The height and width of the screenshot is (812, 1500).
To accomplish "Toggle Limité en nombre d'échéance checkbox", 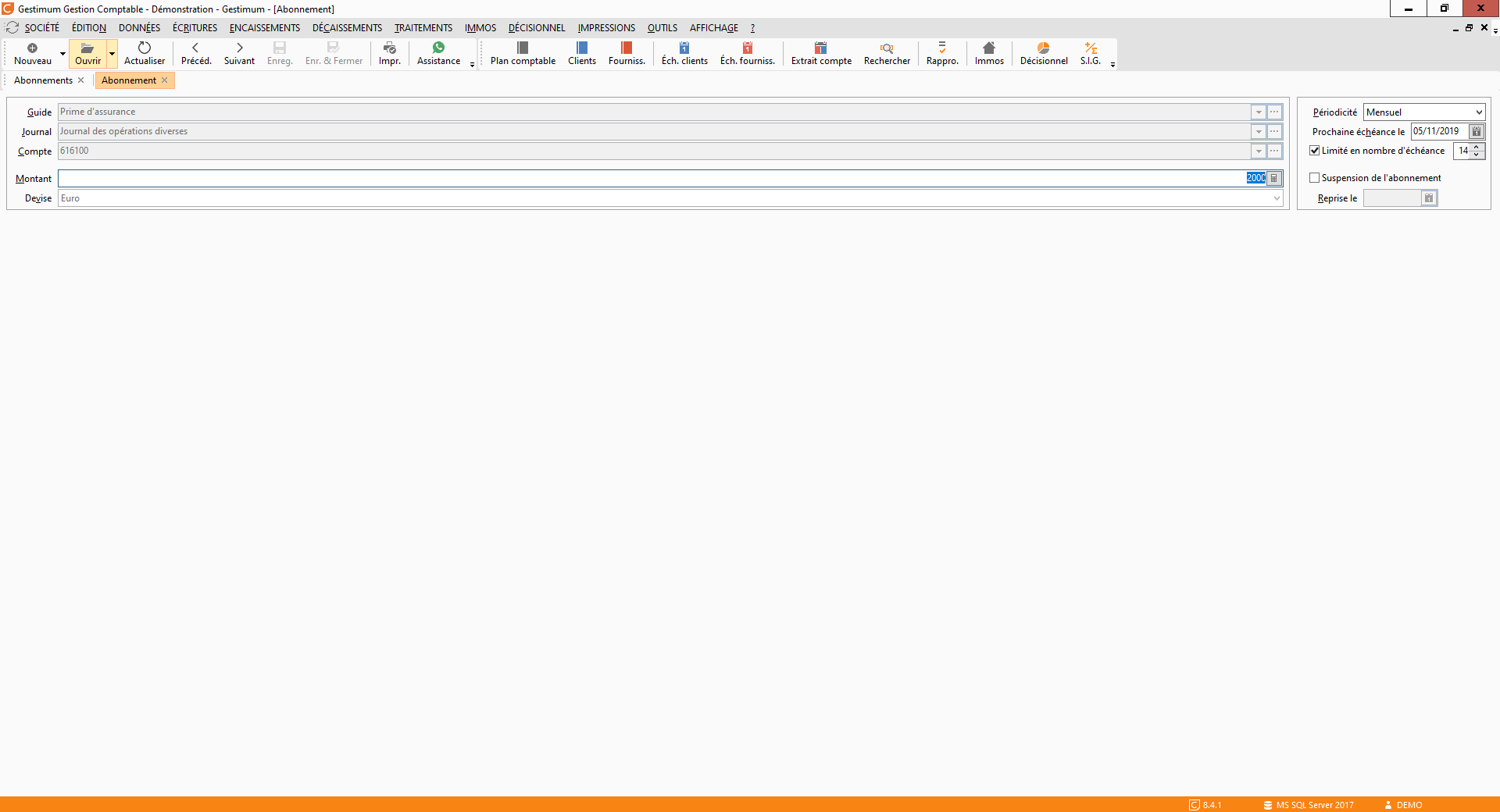I will click(1315, 151).
